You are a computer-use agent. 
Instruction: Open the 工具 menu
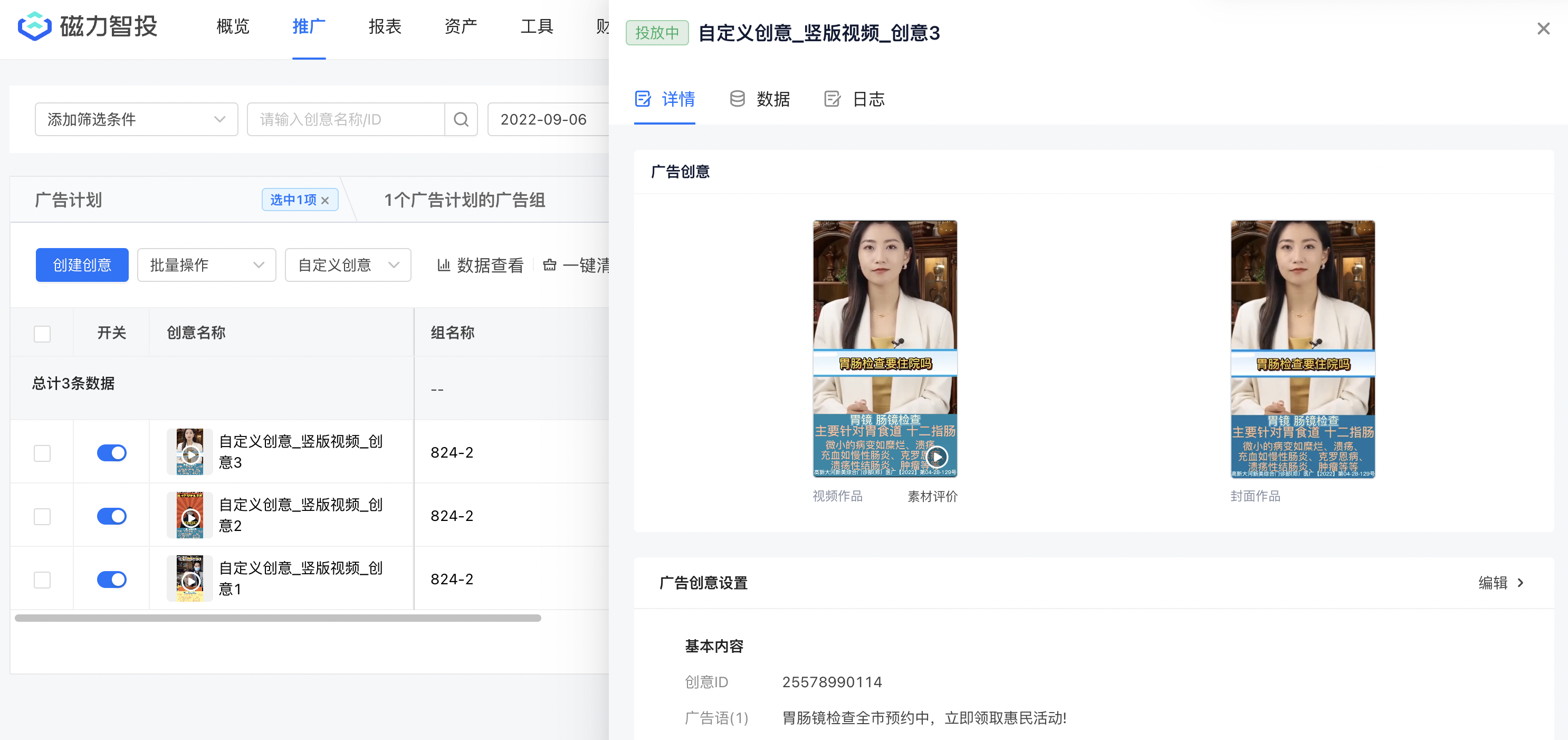coord(536,26)
